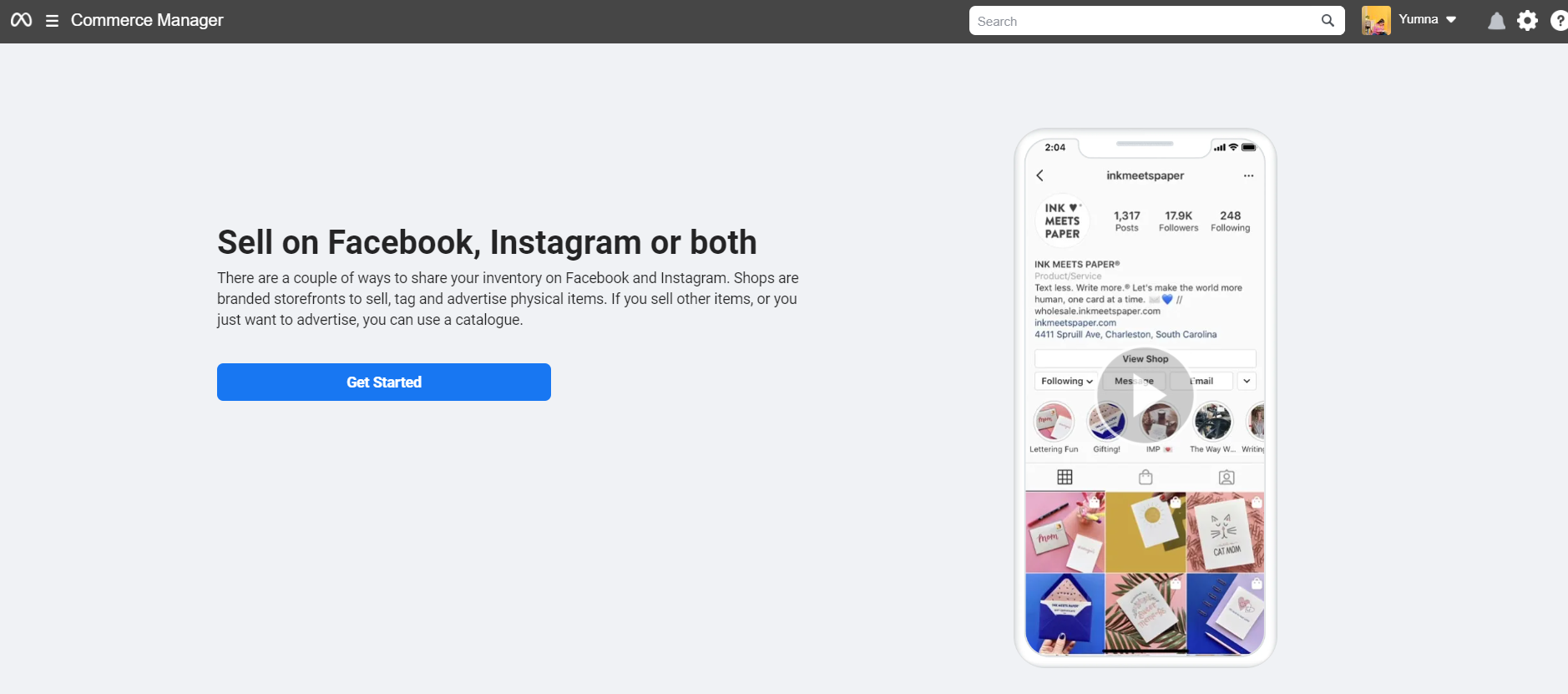Viewport: 1568px width, 694px height.
Task: Open the settings gear
Action: click(x=1527, y=21)
